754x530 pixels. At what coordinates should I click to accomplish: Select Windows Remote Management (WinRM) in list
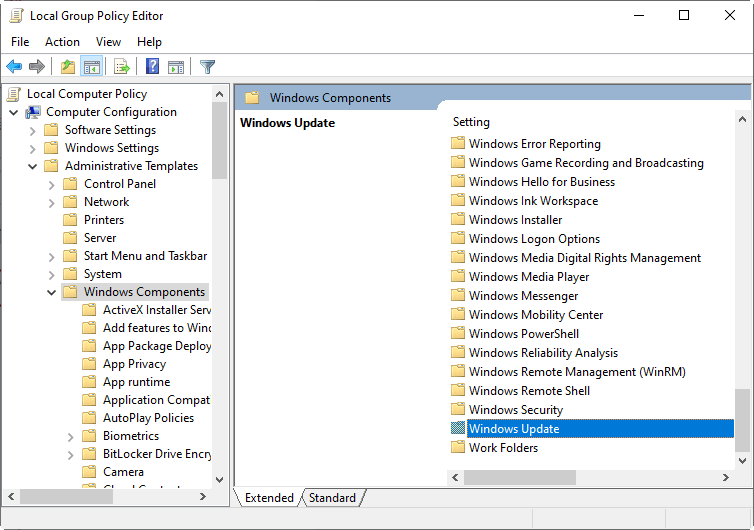coord(577,371)
